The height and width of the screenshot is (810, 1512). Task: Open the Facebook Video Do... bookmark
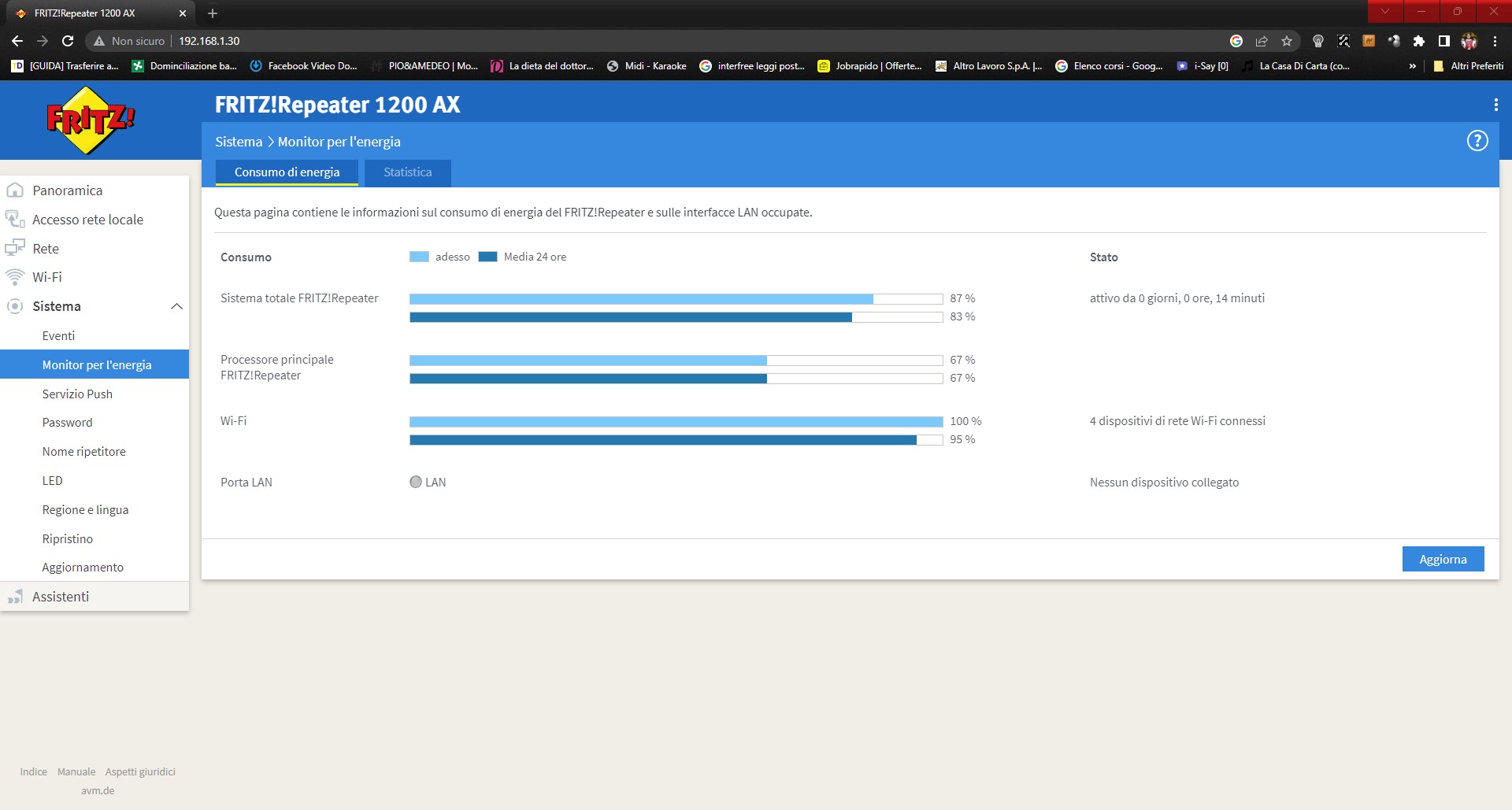(x=303, y=66)
